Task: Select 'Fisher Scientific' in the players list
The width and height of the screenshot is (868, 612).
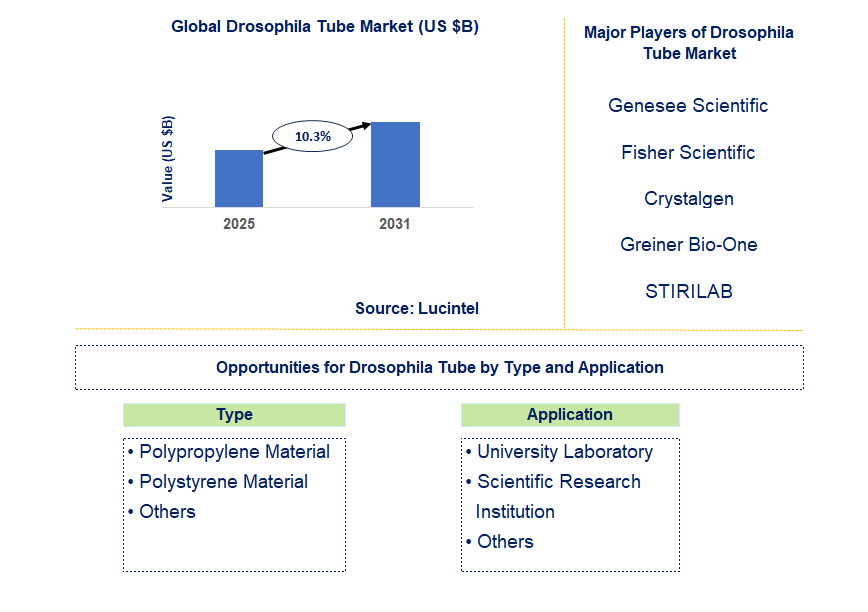Action: (688, 152)
